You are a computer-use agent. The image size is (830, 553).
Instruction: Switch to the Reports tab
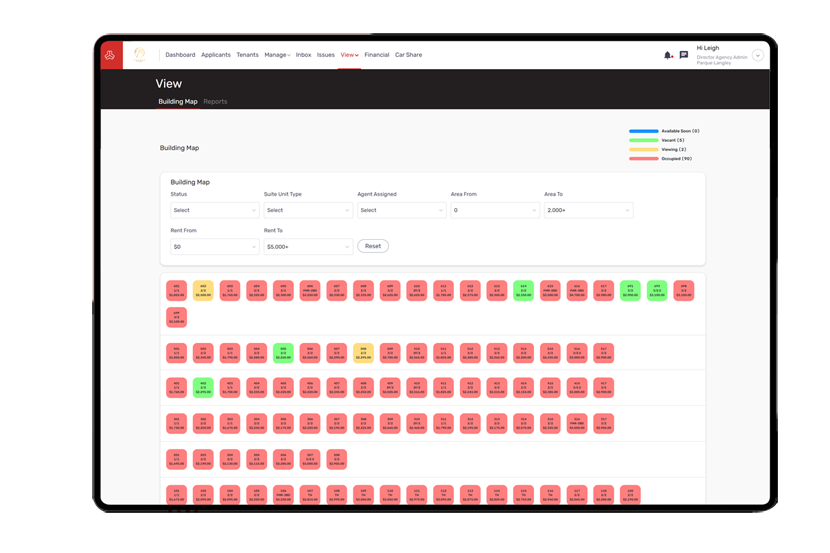point(215,102)
